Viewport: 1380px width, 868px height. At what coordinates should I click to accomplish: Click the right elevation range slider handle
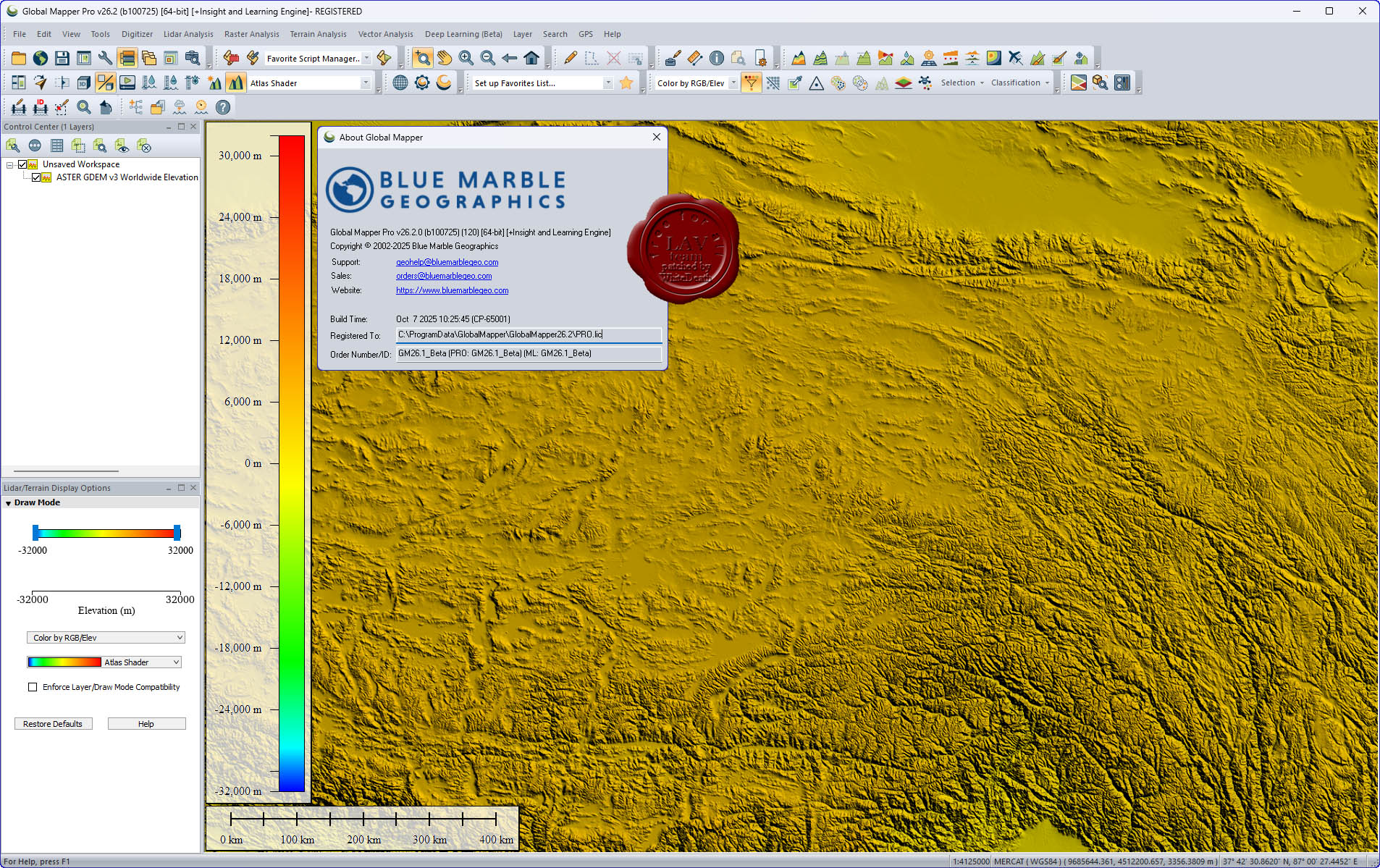point(177,533)
